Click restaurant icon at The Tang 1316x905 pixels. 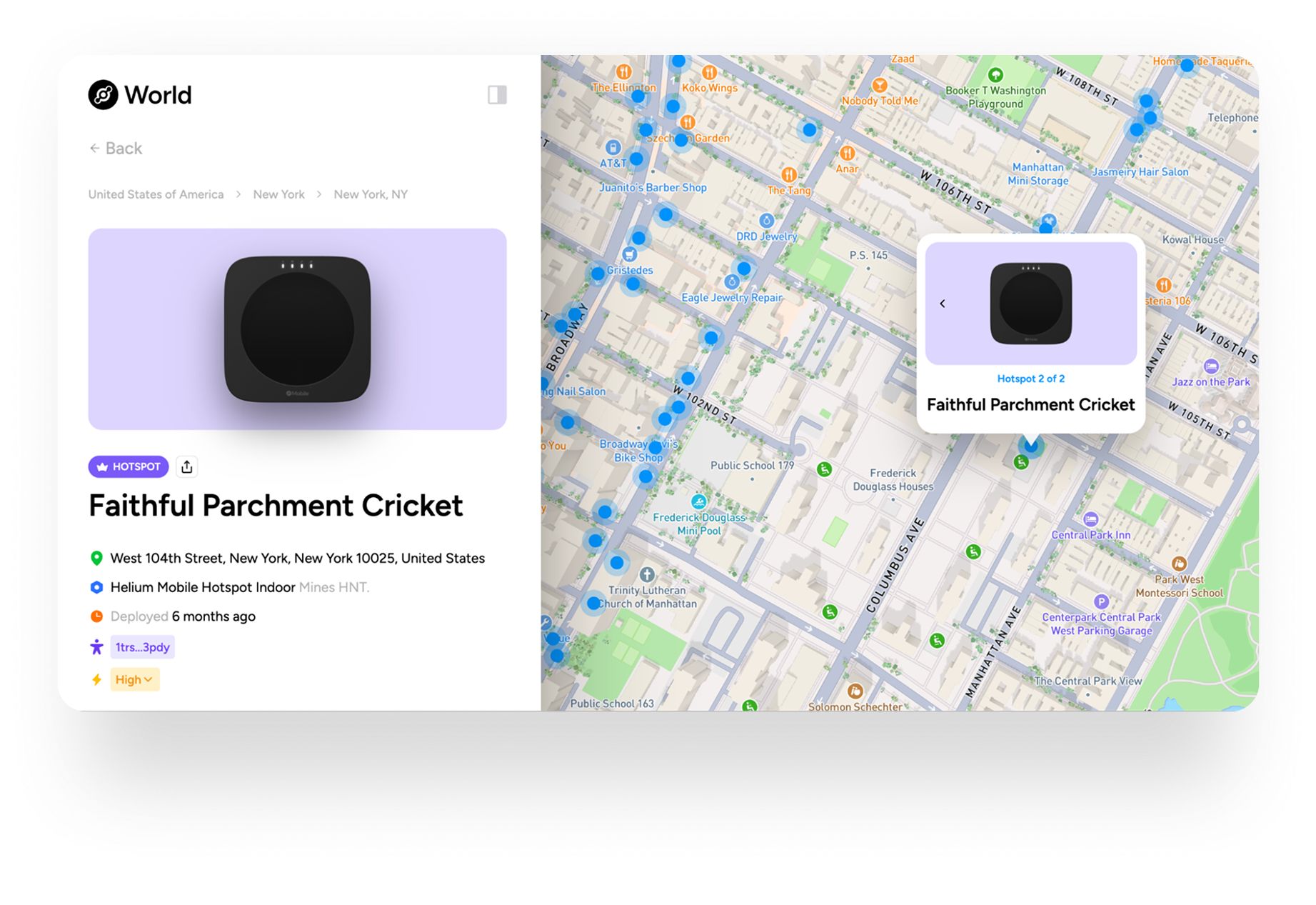click(x=788, y=174)
